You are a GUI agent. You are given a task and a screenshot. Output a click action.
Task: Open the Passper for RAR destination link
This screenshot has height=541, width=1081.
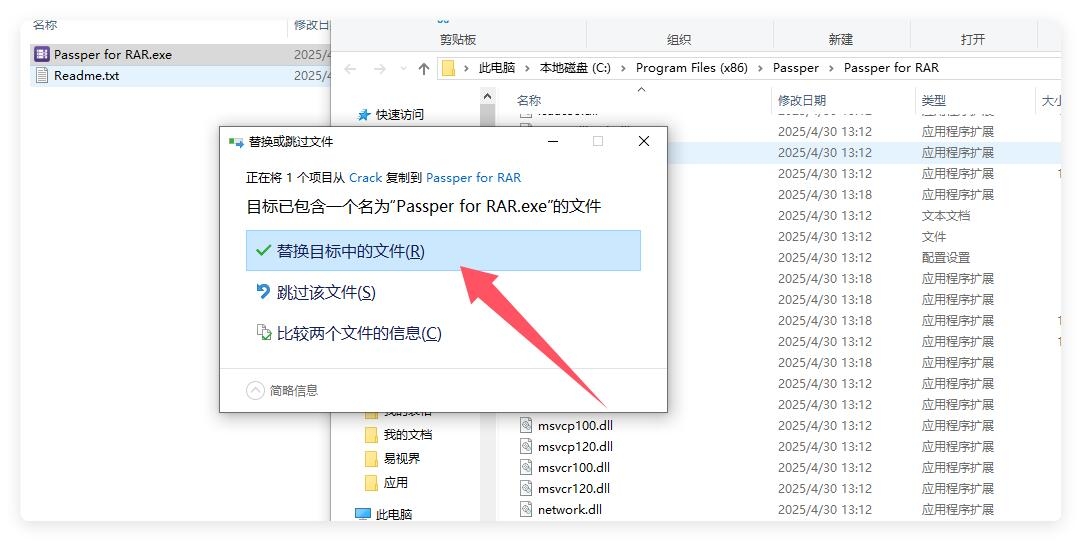tap(474, 178)
